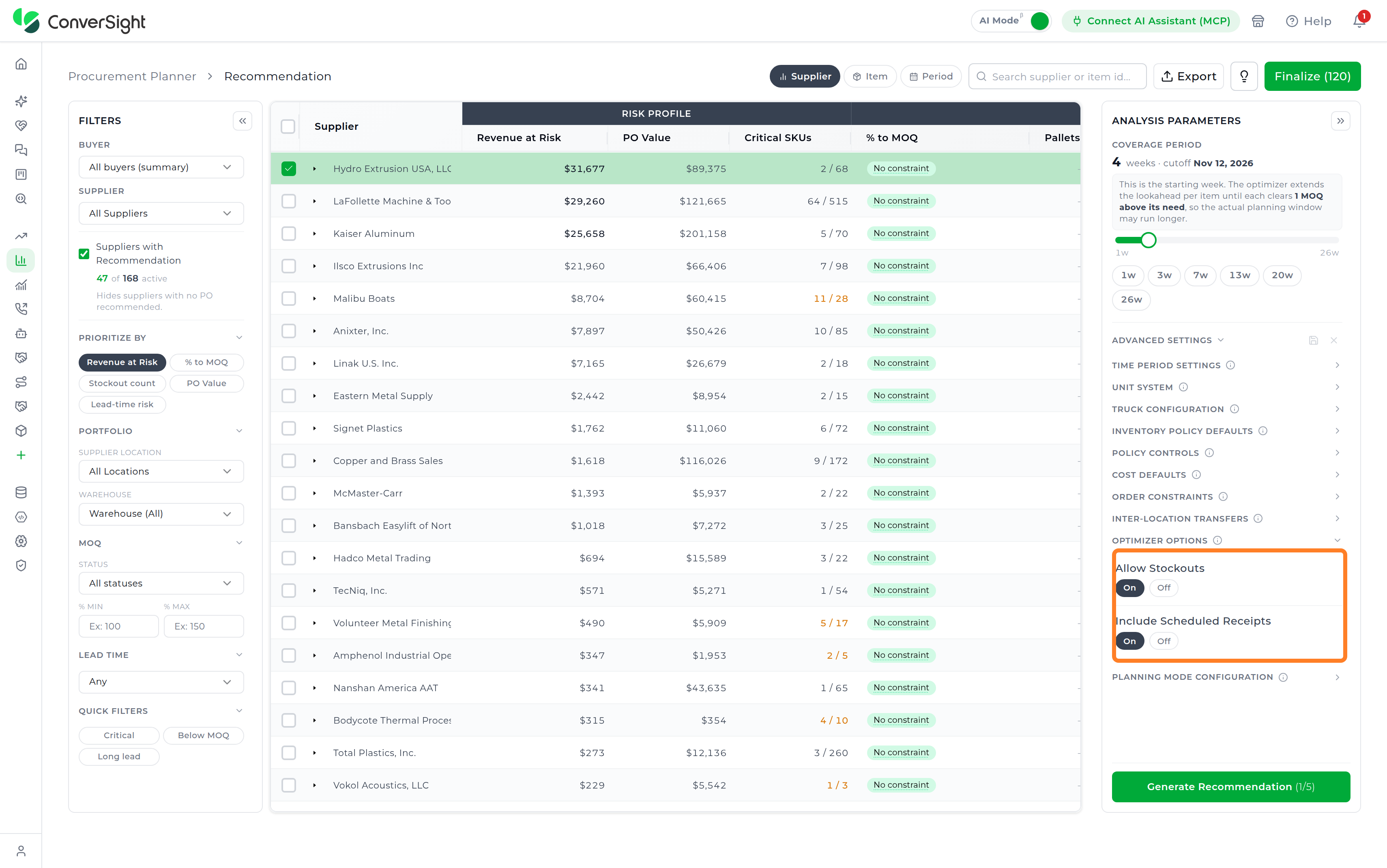
Task: Switch to the Period view tab
Action: click(931, 76)
